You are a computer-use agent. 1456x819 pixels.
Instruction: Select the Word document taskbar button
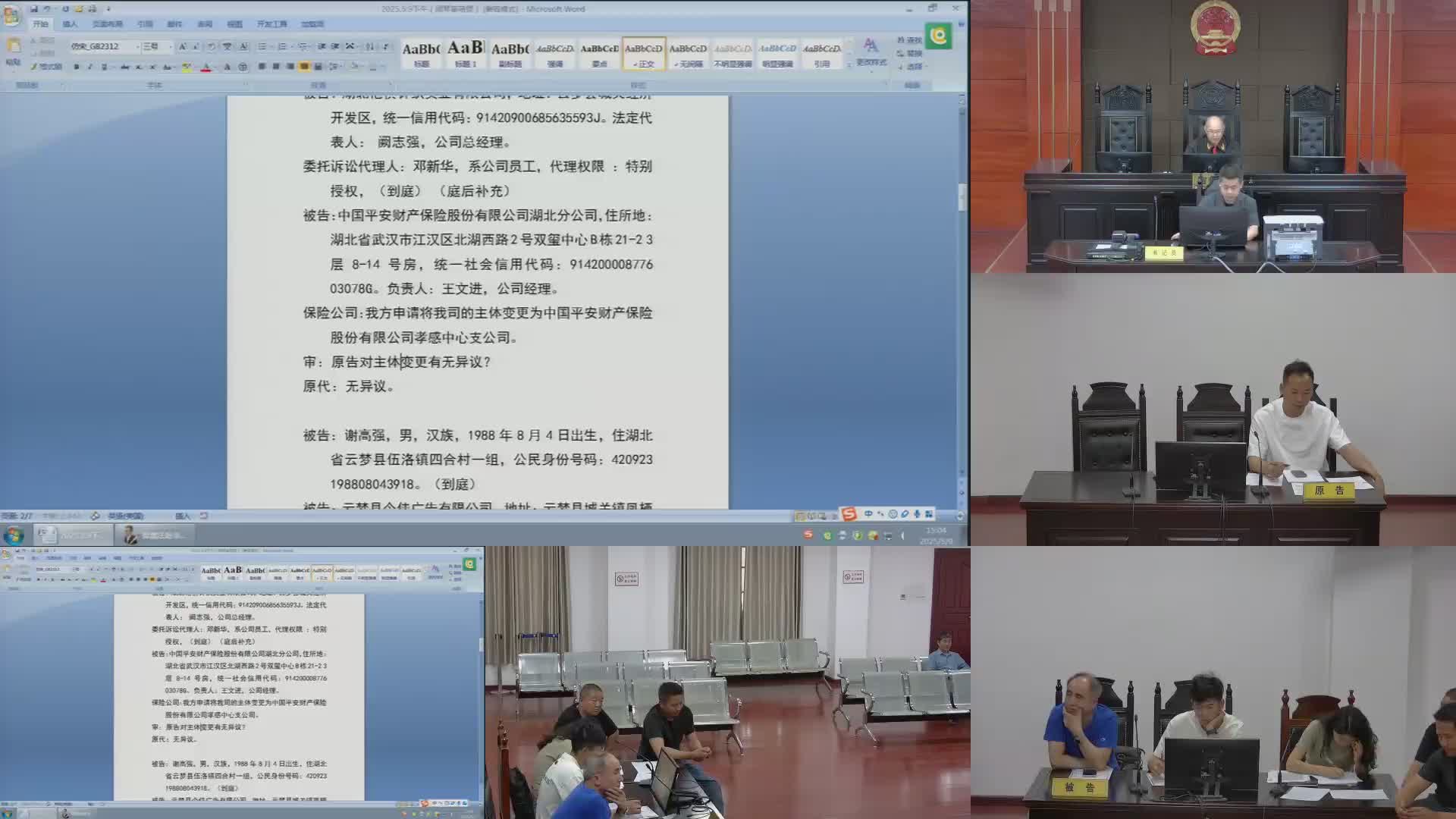73,535
